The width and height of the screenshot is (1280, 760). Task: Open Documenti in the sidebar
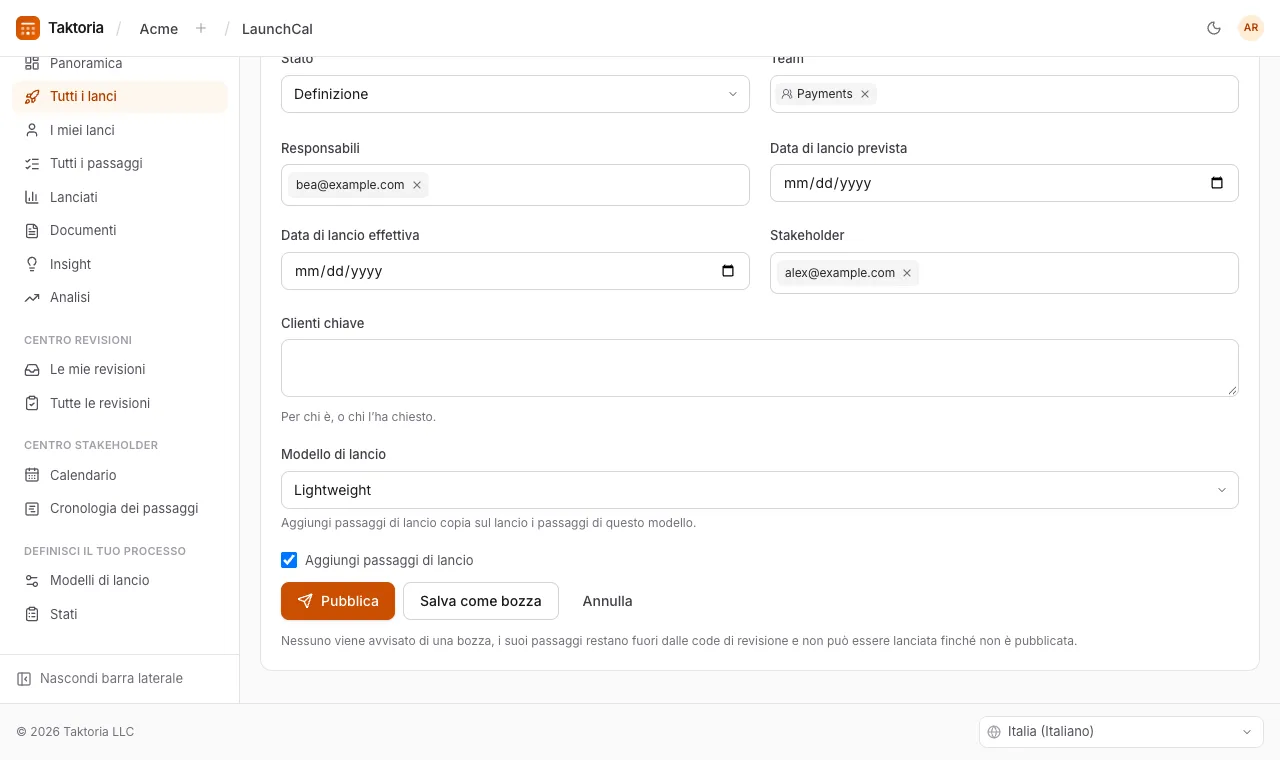tap(120, 230)
